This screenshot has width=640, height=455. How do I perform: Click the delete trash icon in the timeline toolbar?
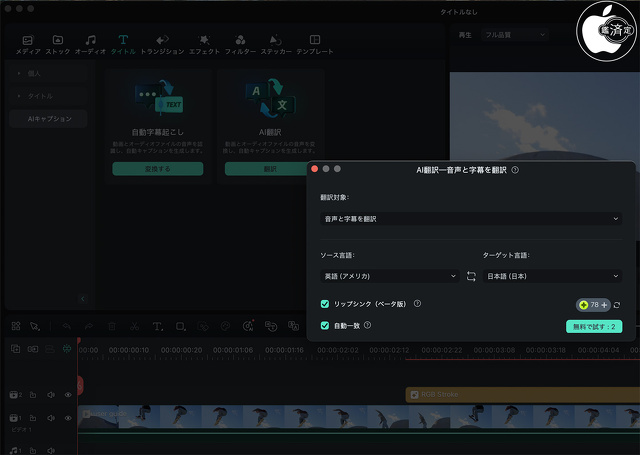coord(111,326)
